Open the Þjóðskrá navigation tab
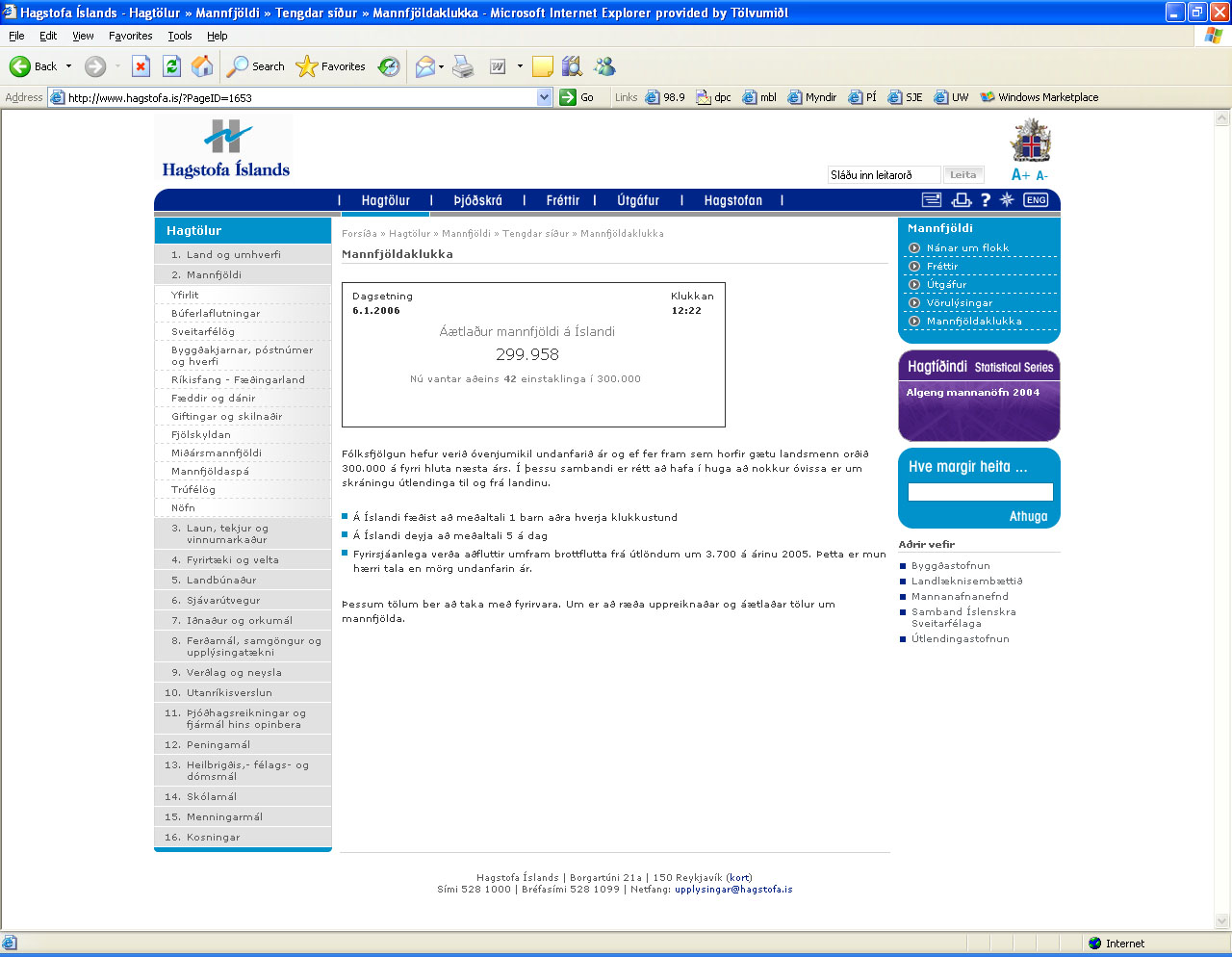The image size is (1232, 957). click(x=477, y=200)
